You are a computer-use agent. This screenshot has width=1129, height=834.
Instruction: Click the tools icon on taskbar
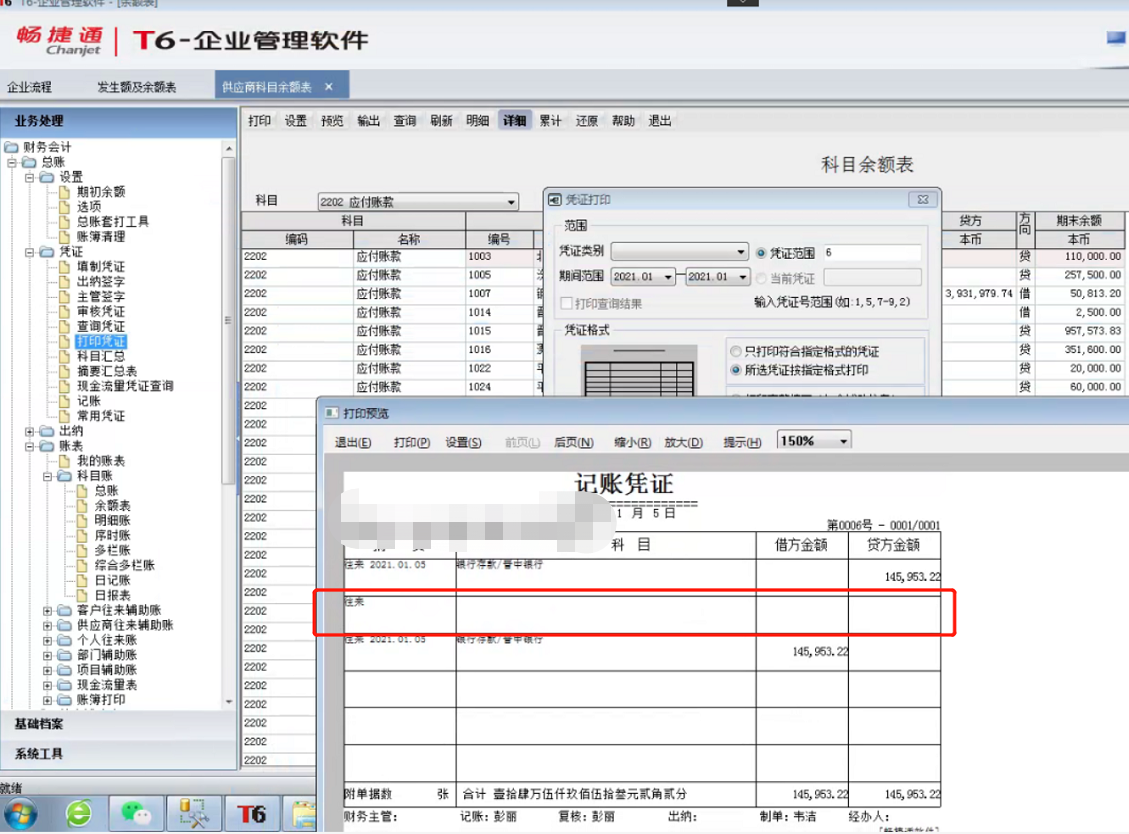[194, 814]
